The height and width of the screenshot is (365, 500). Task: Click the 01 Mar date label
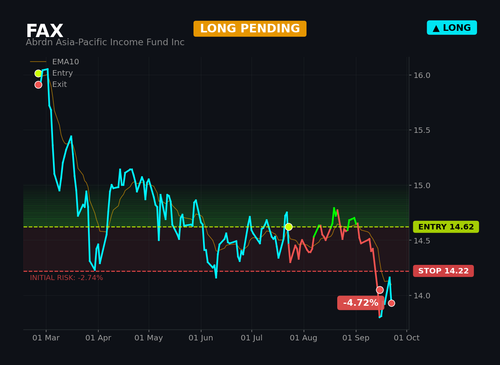(46, 338)
